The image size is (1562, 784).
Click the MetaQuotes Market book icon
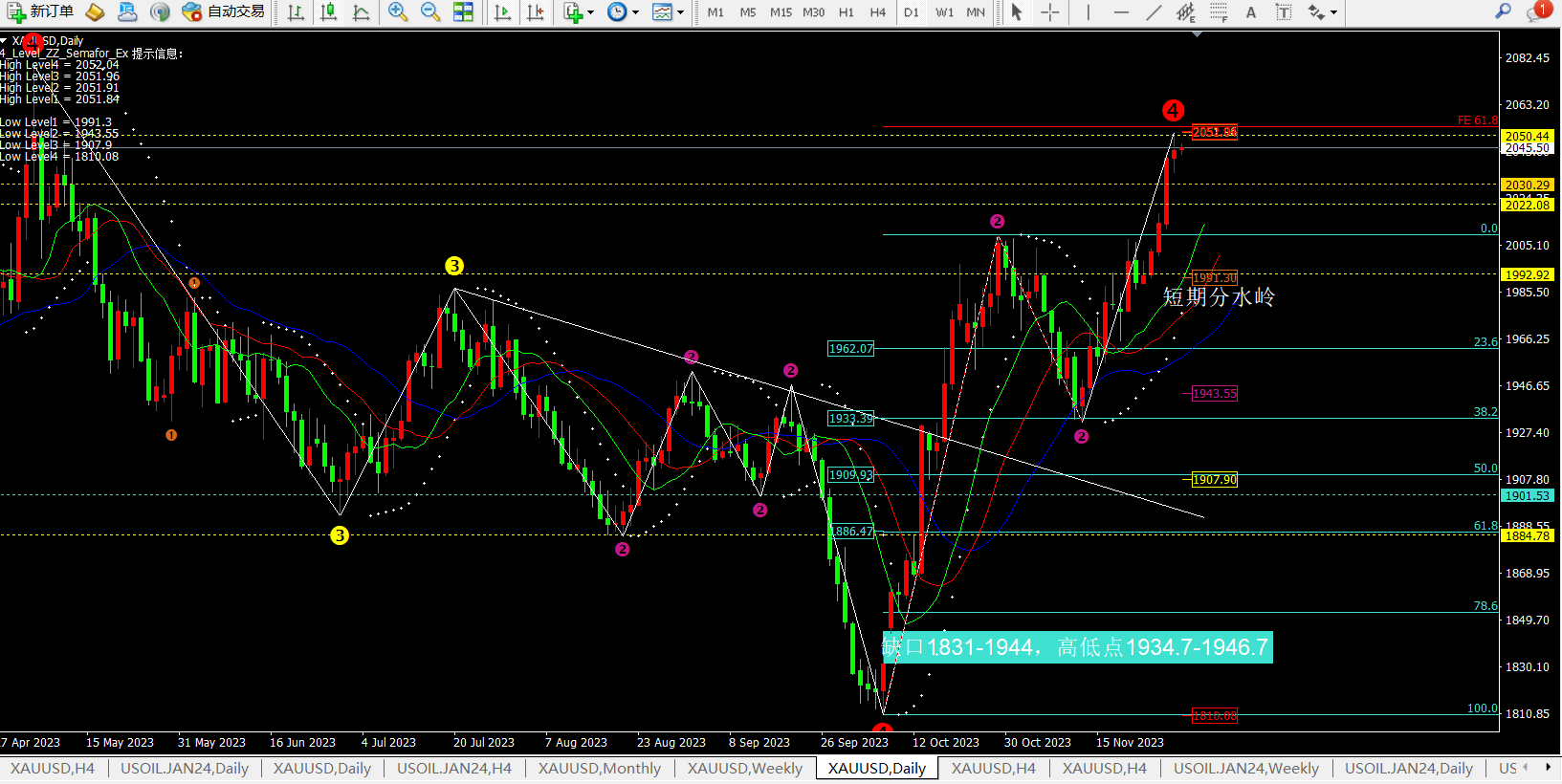point(95,11)
